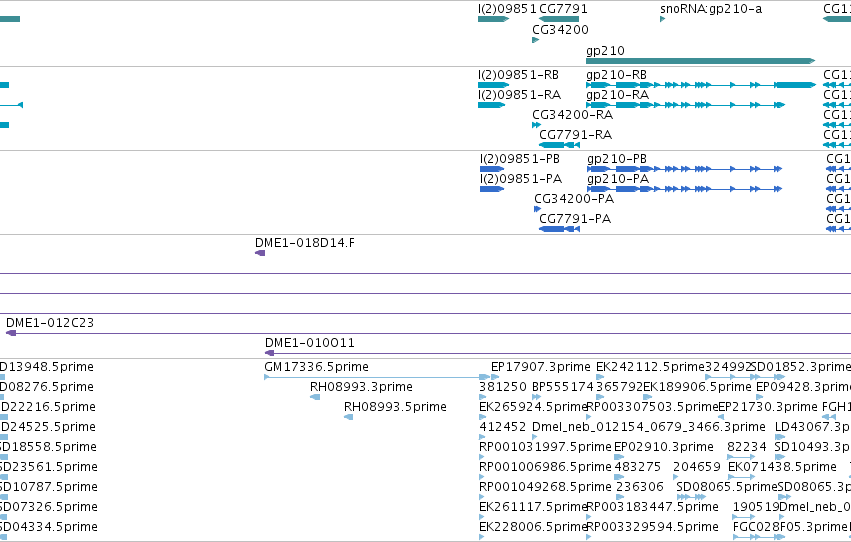Click the DME1-018D14.F purple arrow feature
This screenshot has height=542, width=851.
[260, 253]
